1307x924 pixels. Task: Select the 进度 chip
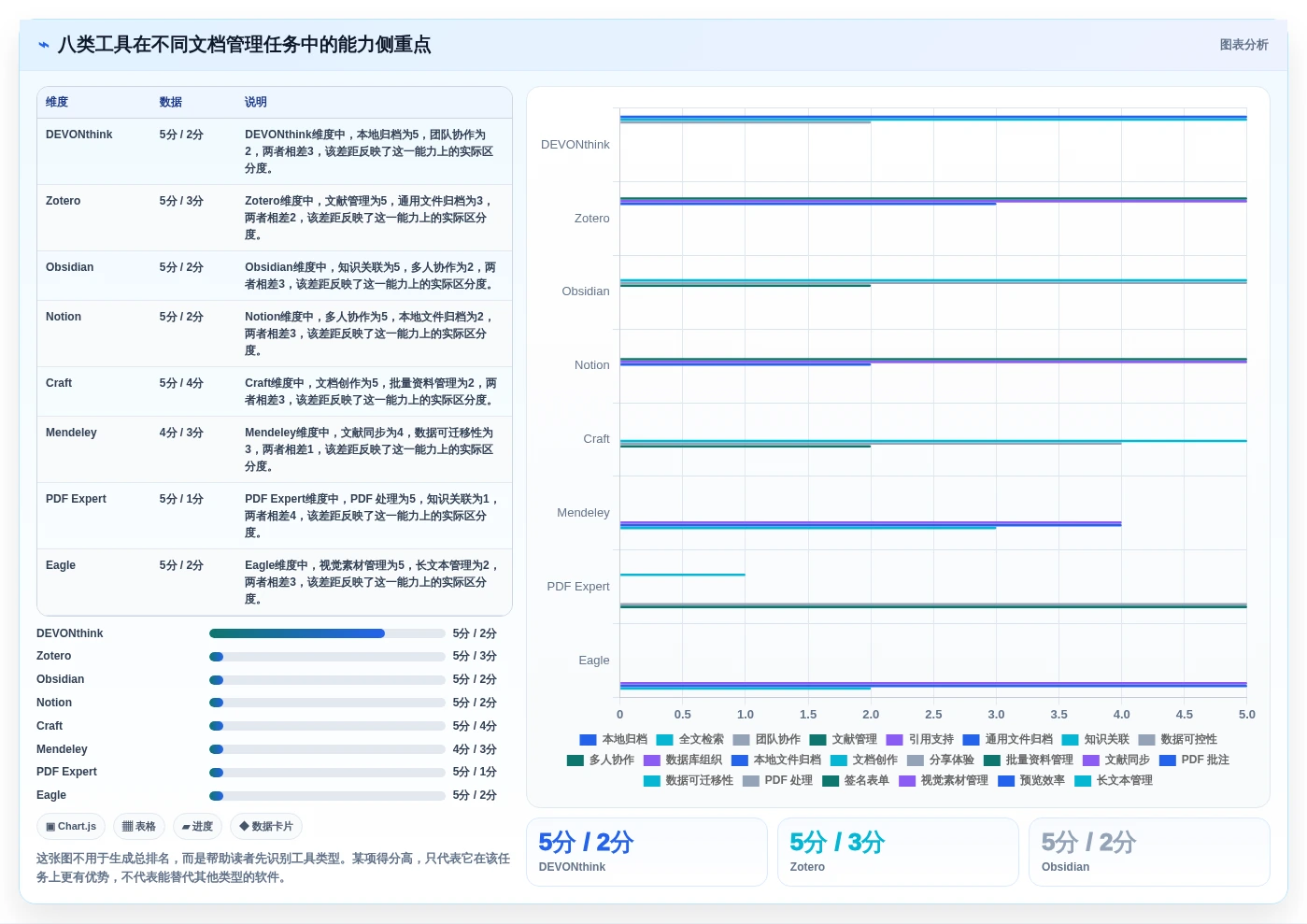point(197,827)
